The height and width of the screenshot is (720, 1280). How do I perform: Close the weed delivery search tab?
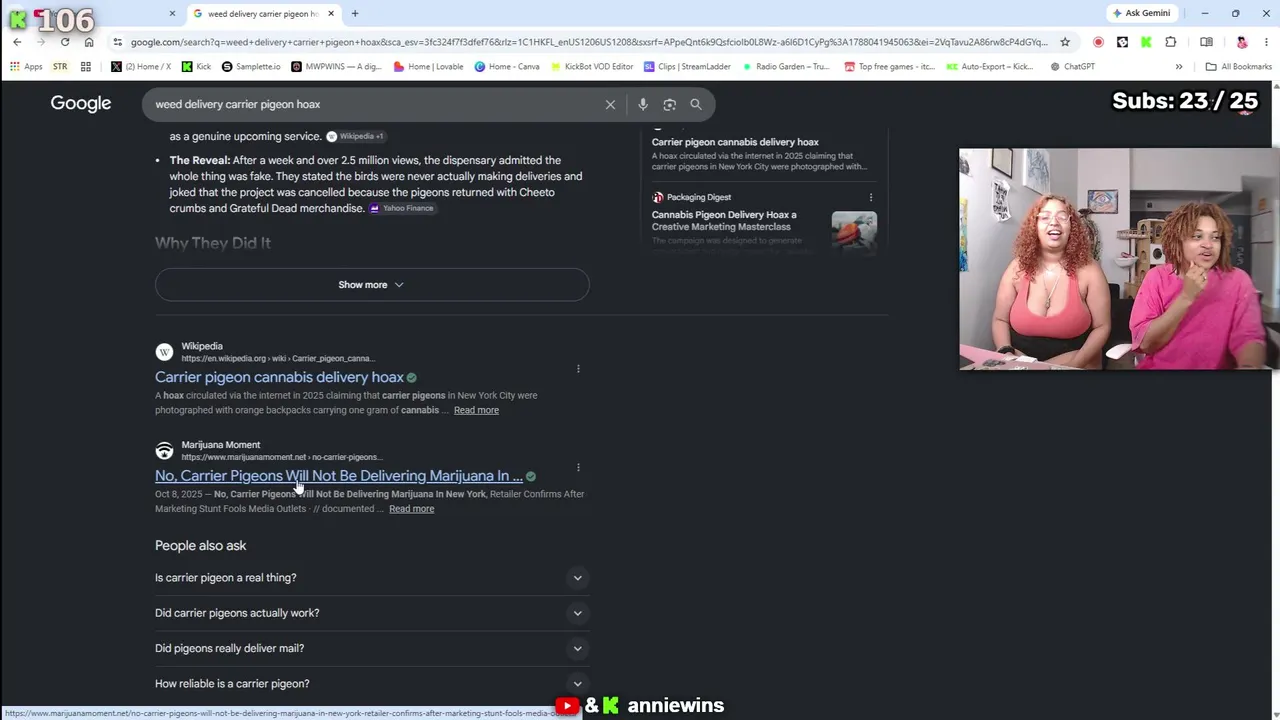331,14
